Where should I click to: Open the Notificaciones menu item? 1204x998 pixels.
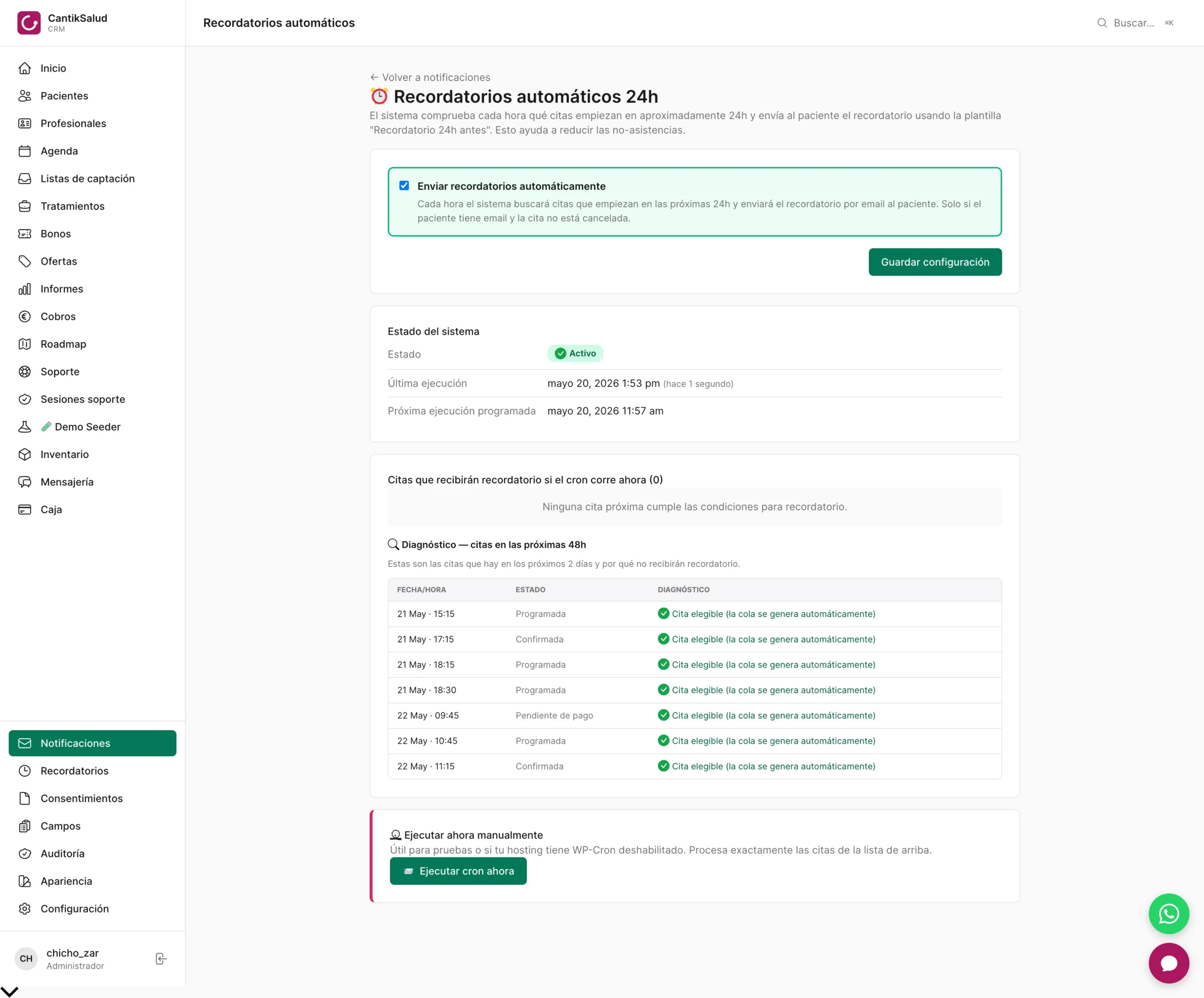pos(92,743)
